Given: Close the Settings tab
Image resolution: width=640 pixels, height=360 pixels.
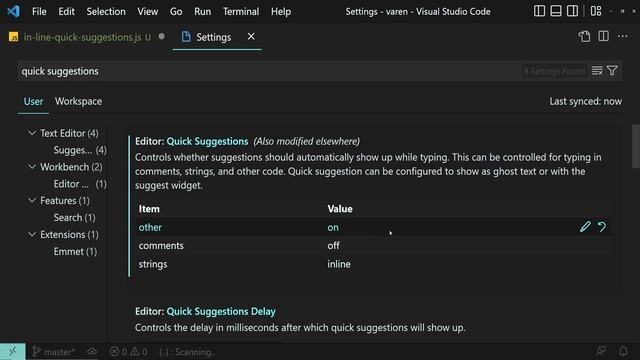Looking at the screenshot, I should click(x=251, y=36).
